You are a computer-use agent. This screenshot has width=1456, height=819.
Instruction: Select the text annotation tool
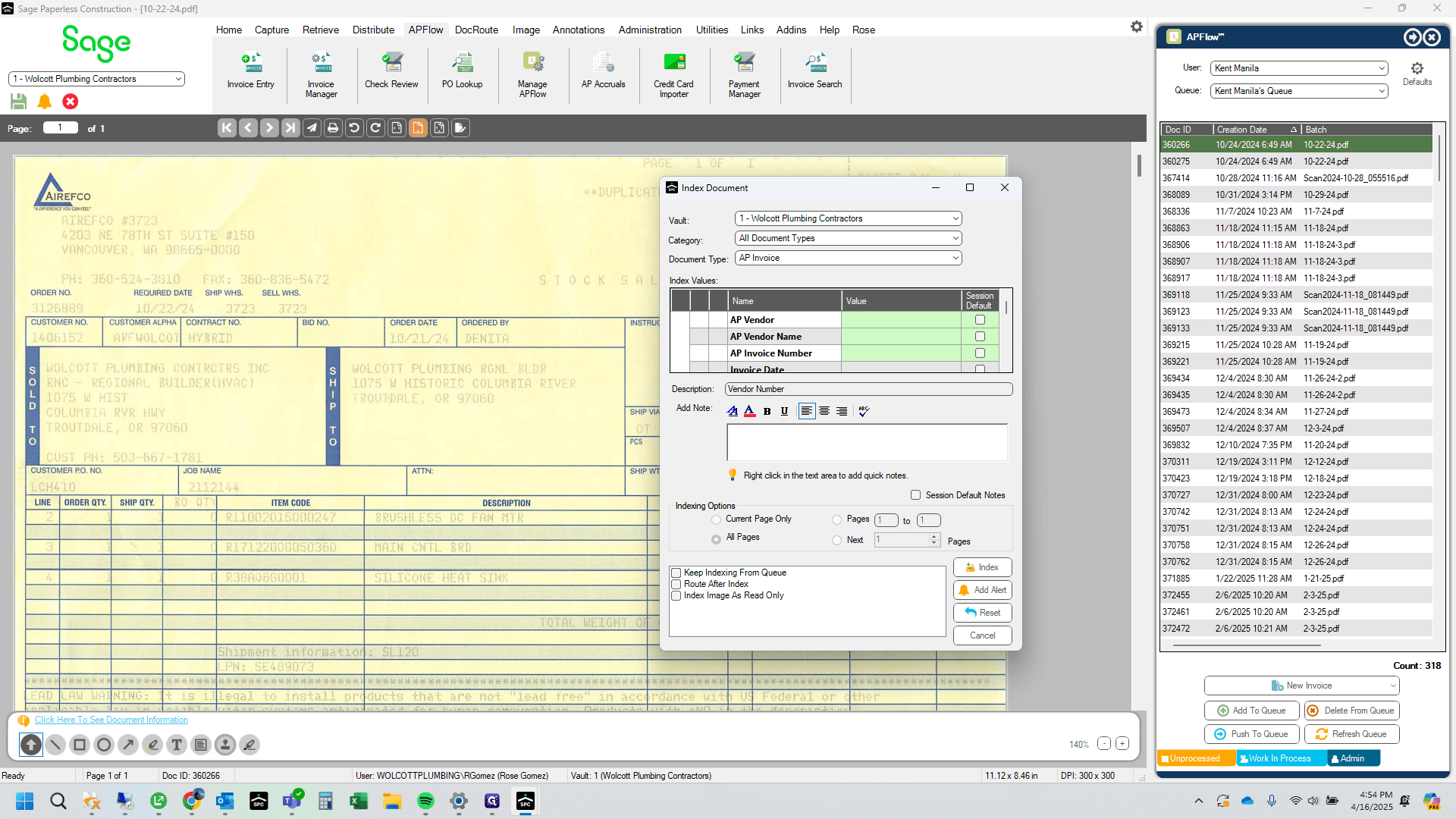tap(177, 745)
